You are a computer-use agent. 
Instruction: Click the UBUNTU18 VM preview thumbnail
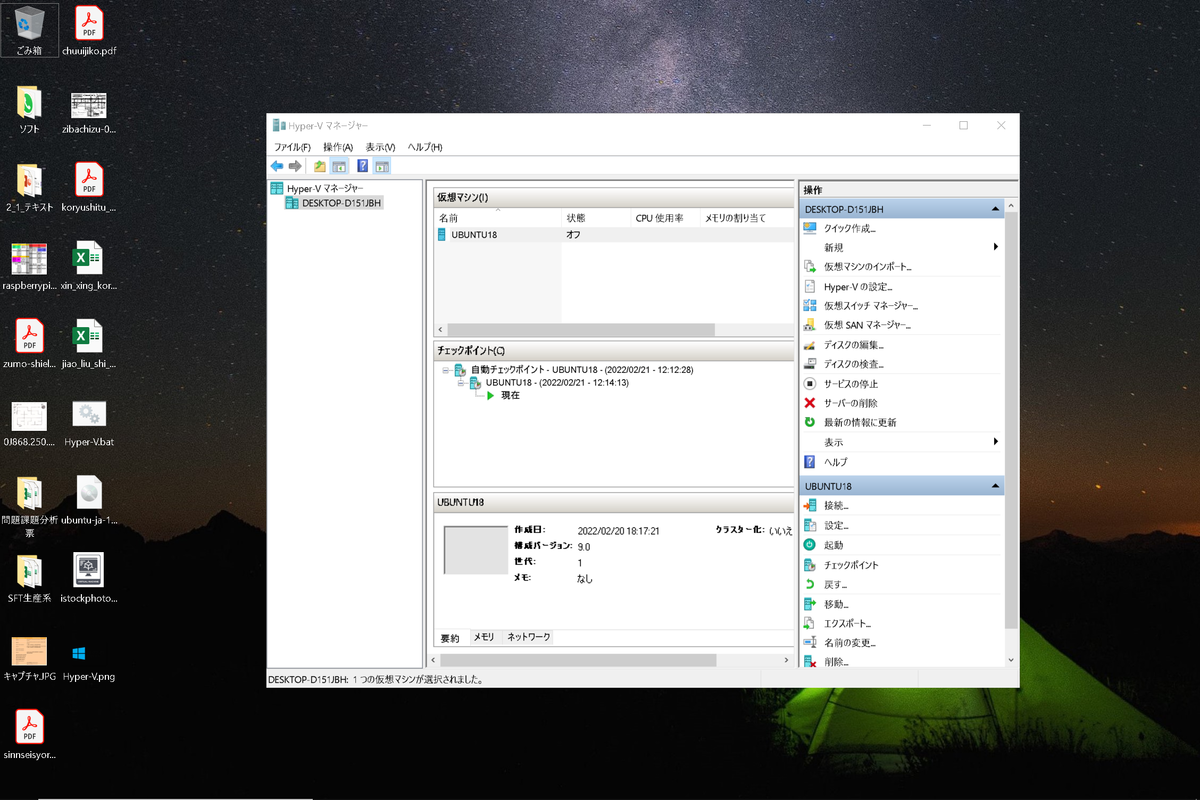coord(476,550)
